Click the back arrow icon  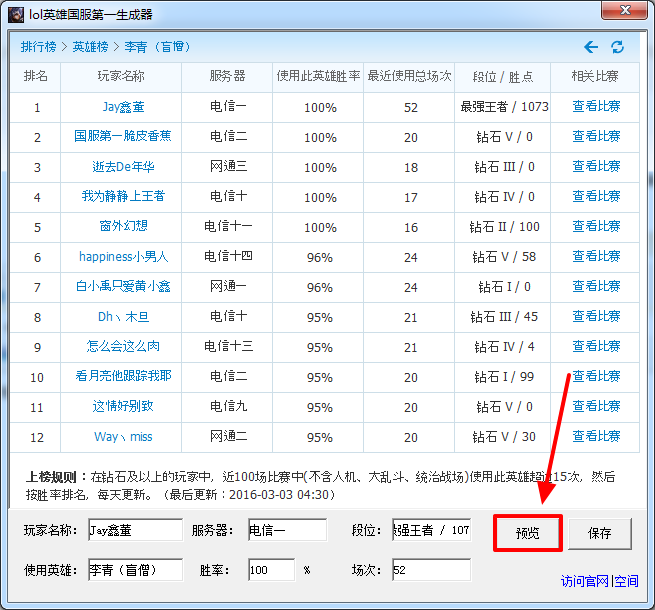click(591, 47)
